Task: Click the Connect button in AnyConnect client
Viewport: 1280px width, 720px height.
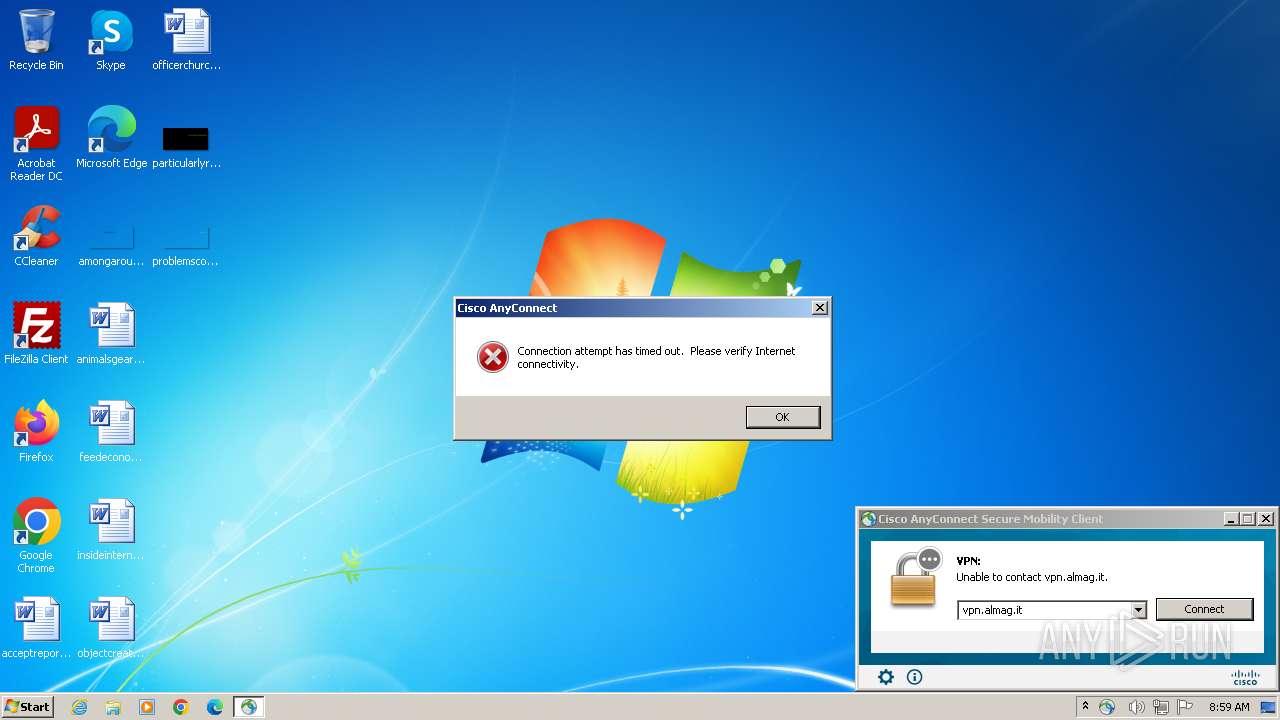Action: [1204, 609]
